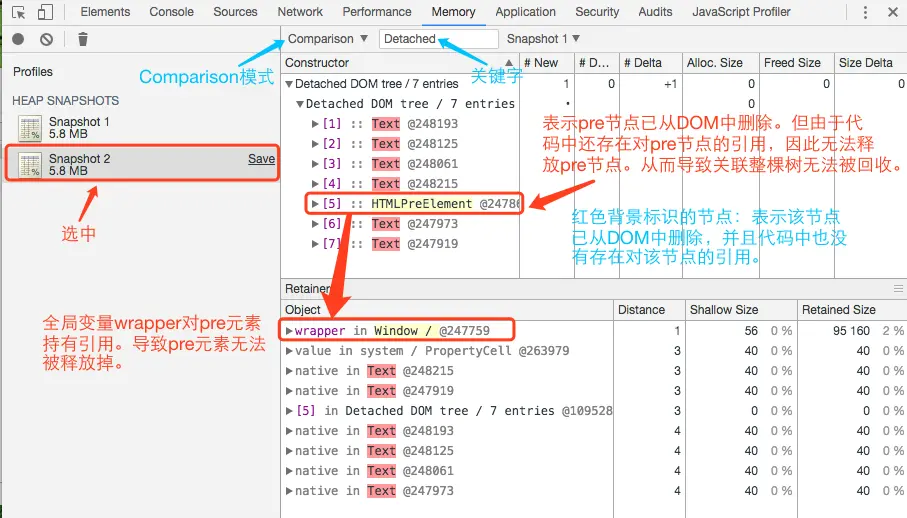Sort by Size Delta column header

[871, 62]
